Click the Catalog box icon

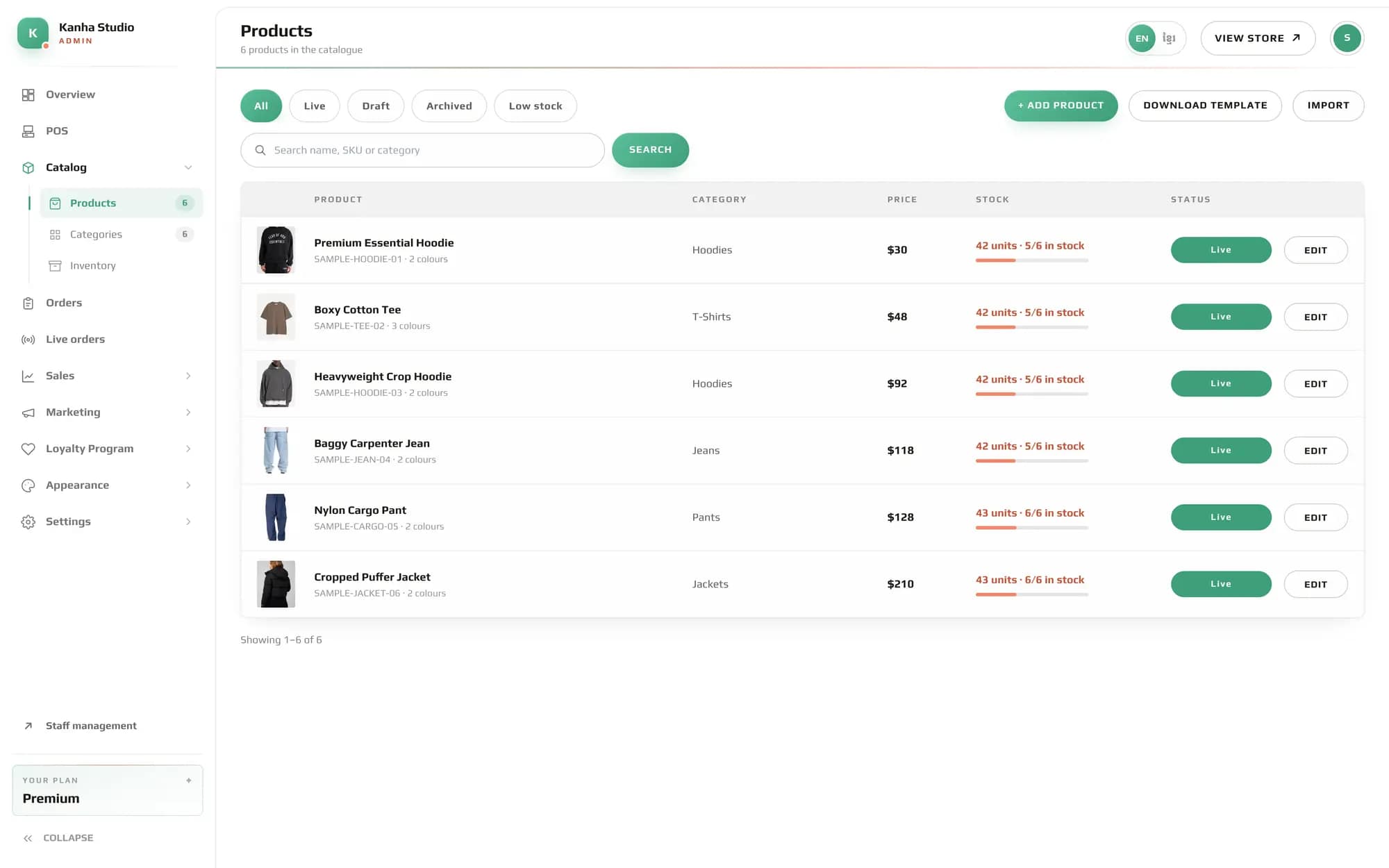[x=28, y=168]
